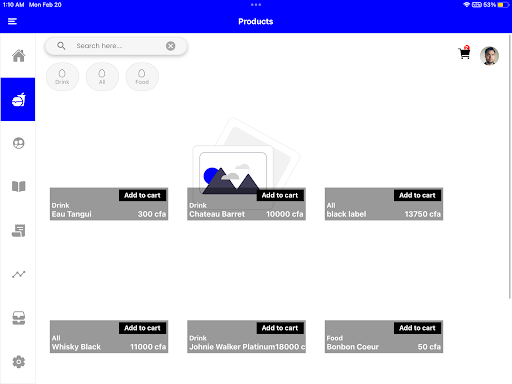Filter products by Food category

(142, 76)
